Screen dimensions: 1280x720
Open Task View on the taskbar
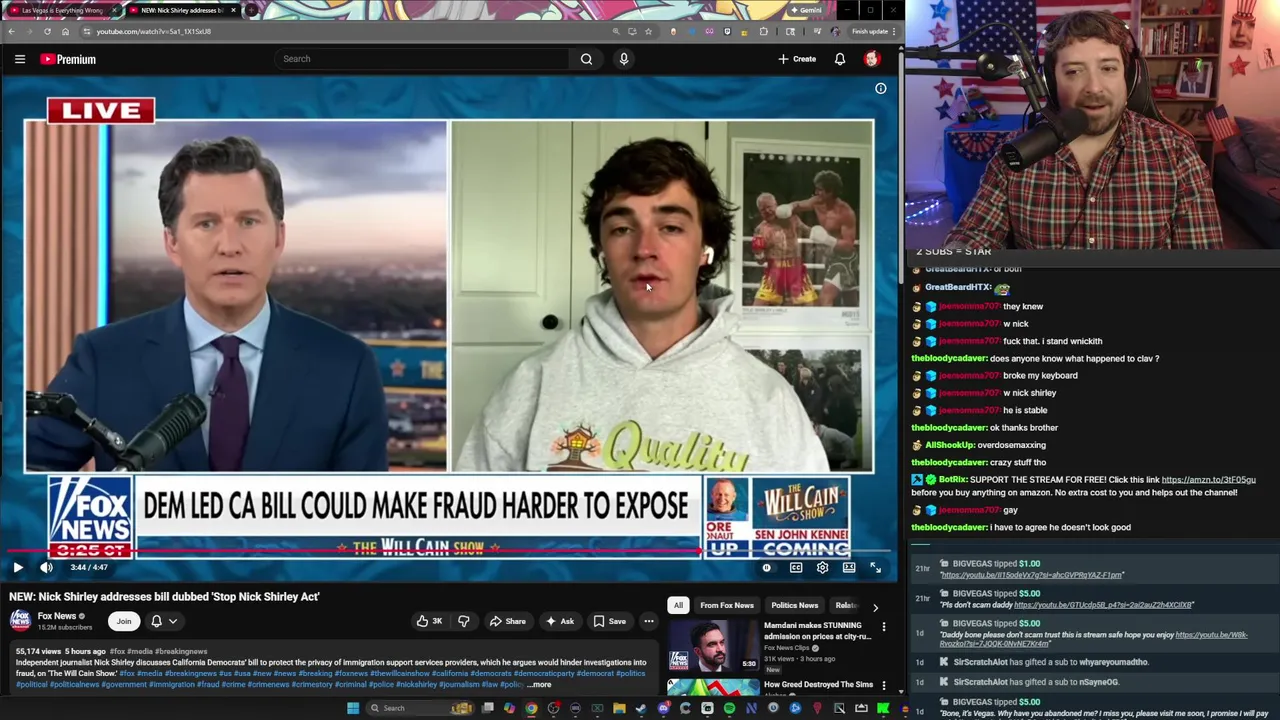(487, 708)
